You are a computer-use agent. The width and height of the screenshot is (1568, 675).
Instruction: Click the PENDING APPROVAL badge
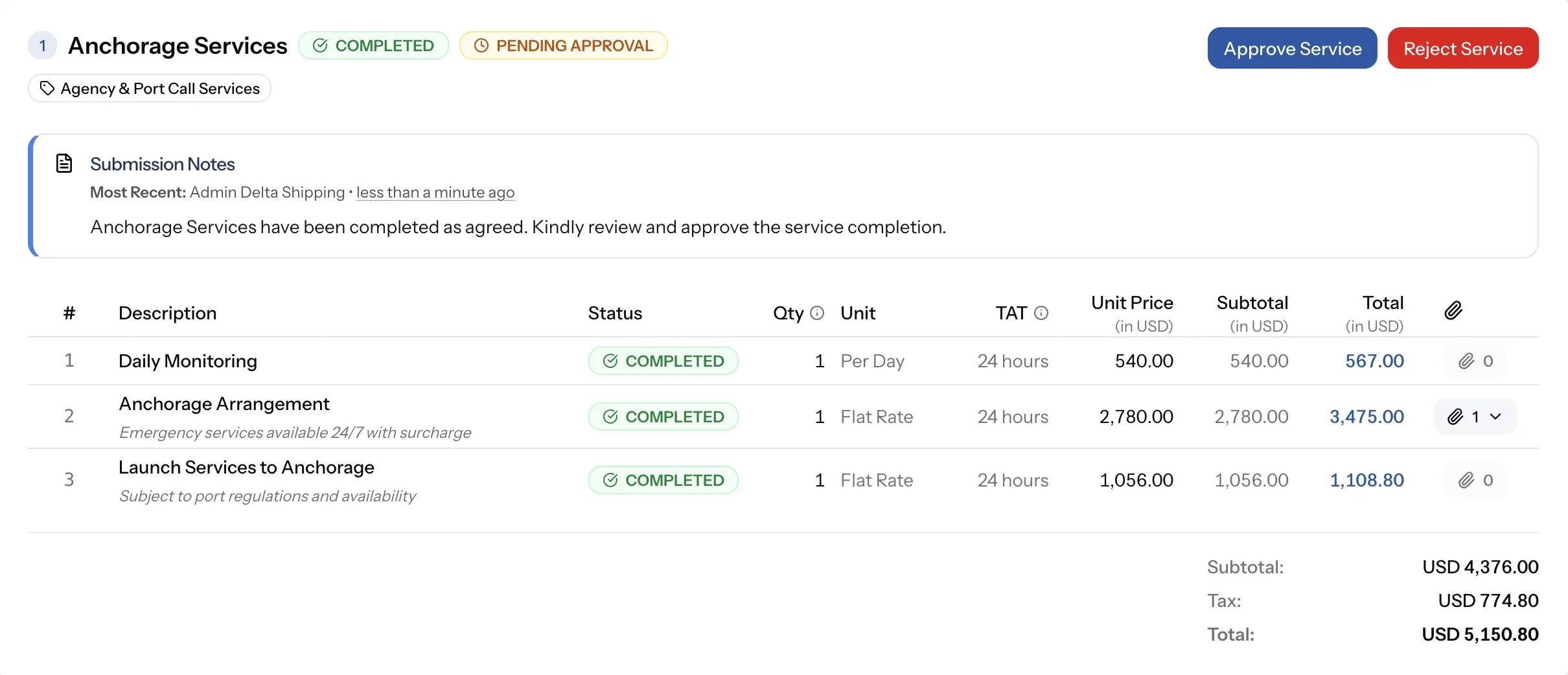[563, 45]
